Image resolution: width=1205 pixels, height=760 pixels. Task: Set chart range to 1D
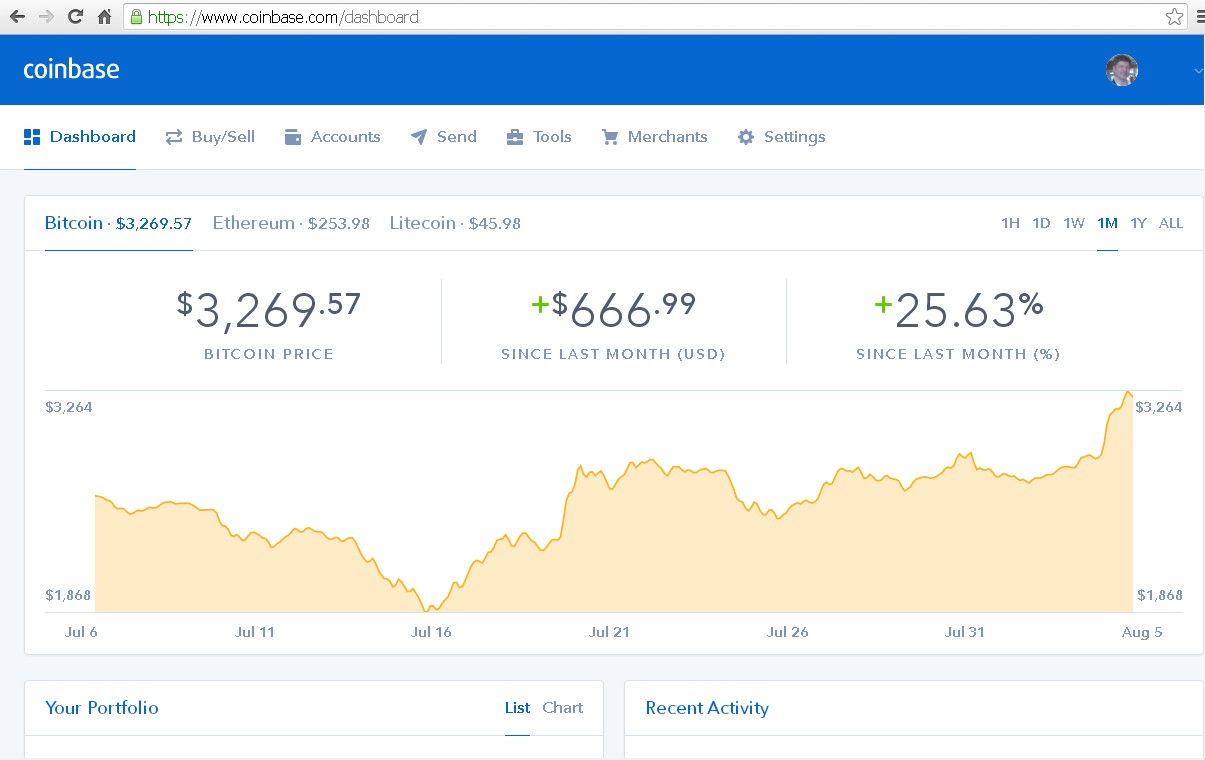point(1041,223)
